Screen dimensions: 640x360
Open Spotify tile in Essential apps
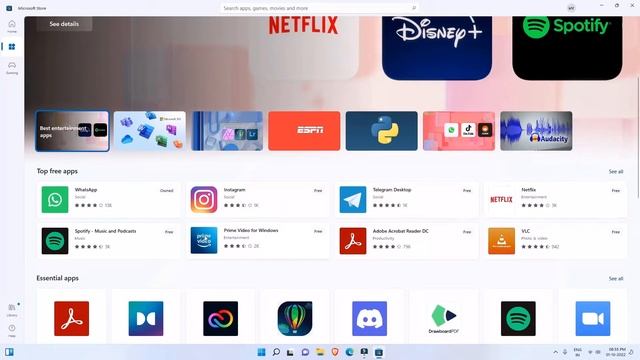[x=518, y=318]
